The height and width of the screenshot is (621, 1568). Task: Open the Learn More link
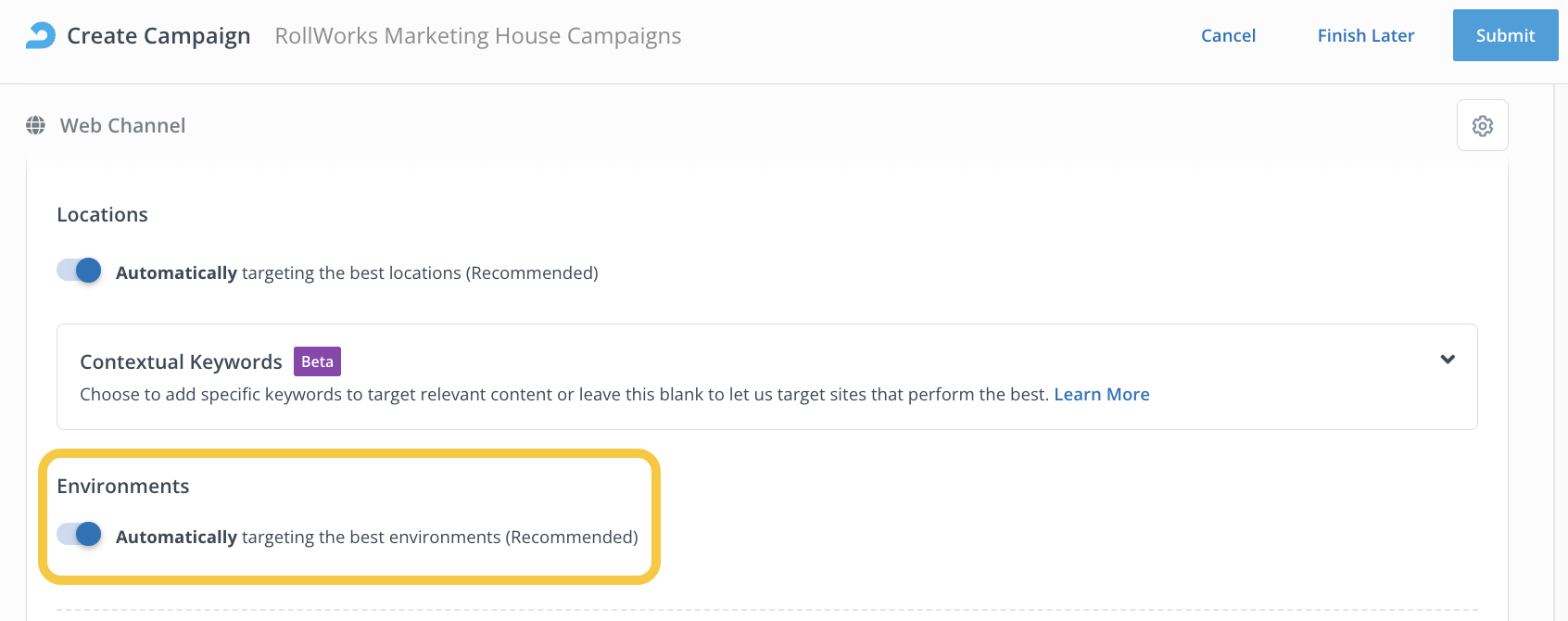click(x=1101, y=395)
